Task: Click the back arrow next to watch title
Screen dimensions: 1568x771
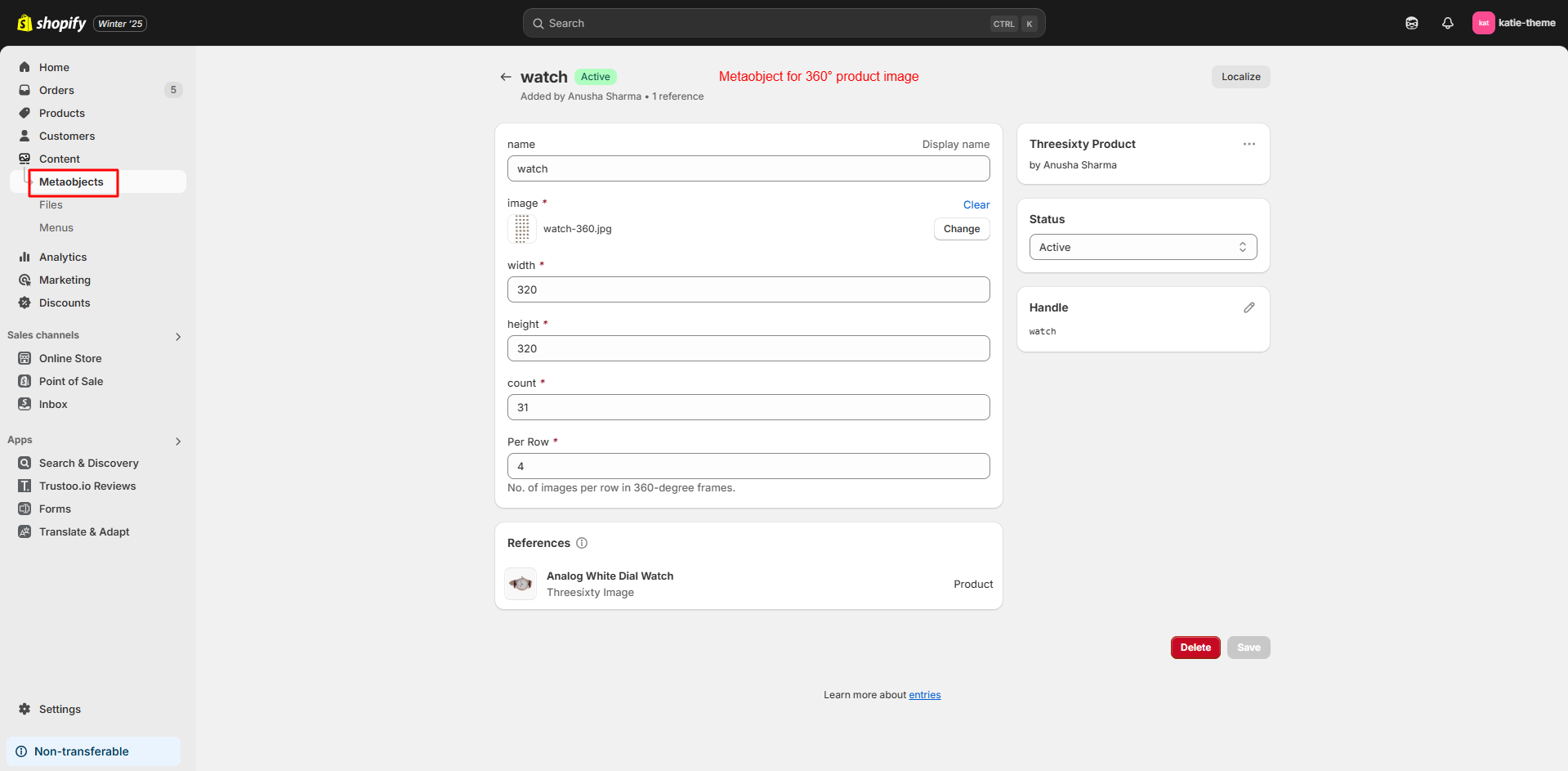Action: (x=506, y=77)
